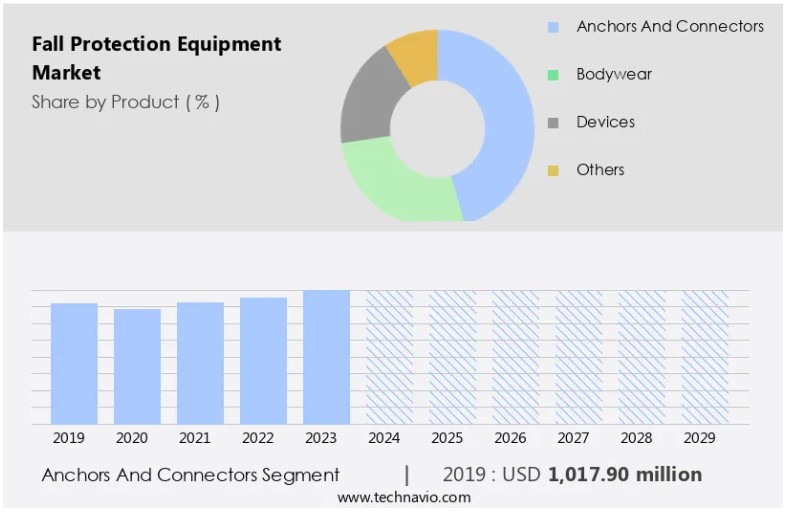Click the blue Anchors And Connectors legend swatch
Viewport: 787px width, 514px height.
tap(553, 27)
